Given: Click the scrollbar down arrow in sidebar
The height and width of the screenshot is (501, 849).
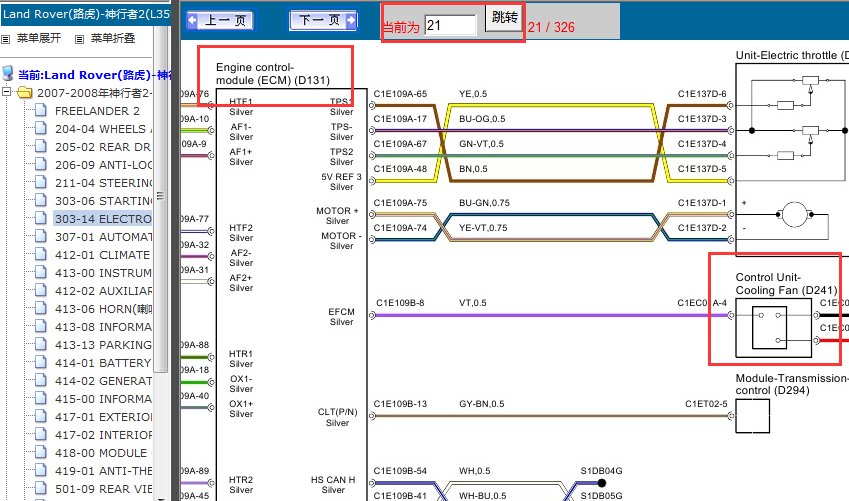Looking at the screenshot, I should [160, 497].
